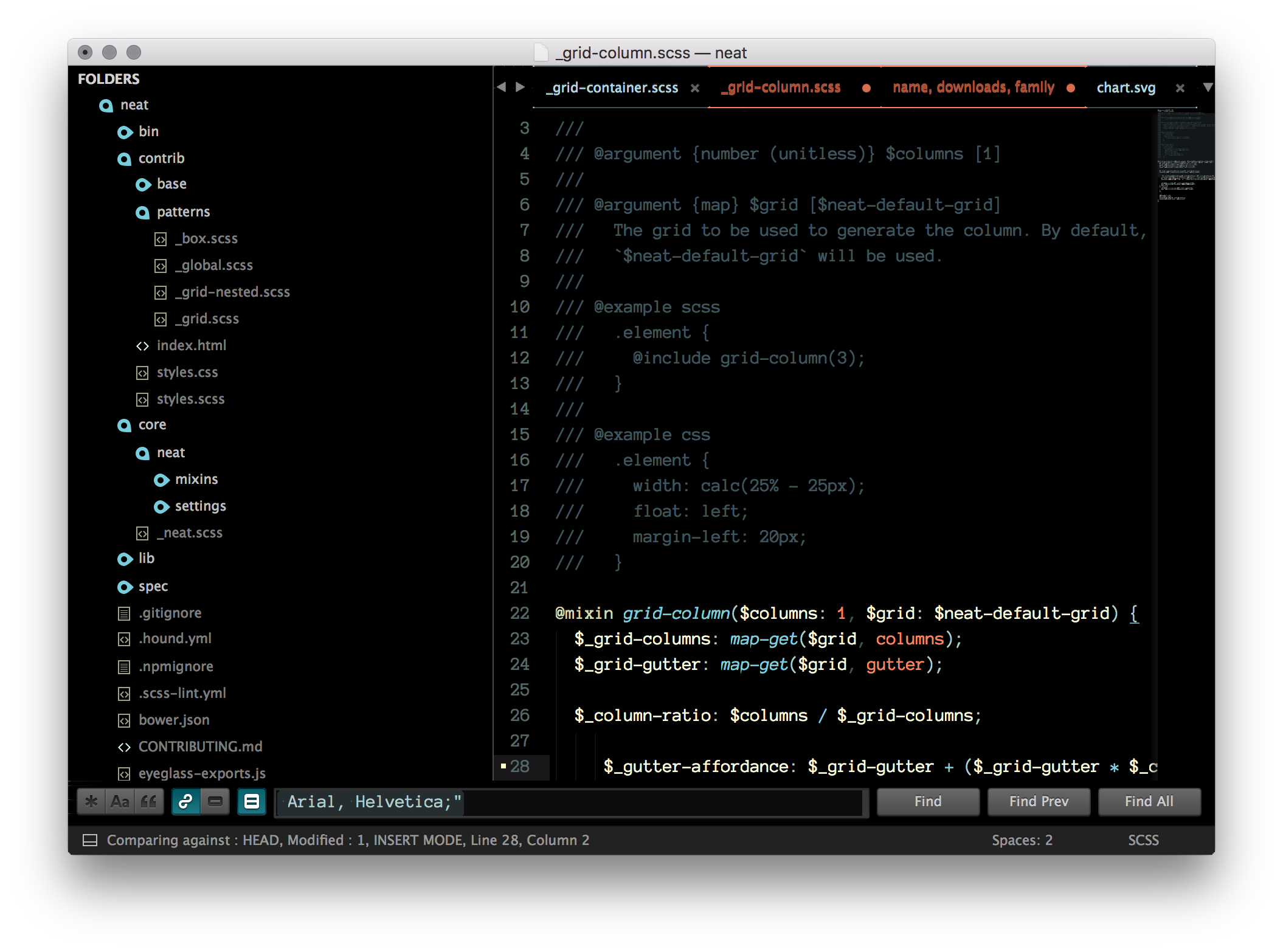Select the 'in selection' search icon
This screenshot has width=1283, height=952.
pyautogui.click(x=216, y=801)
